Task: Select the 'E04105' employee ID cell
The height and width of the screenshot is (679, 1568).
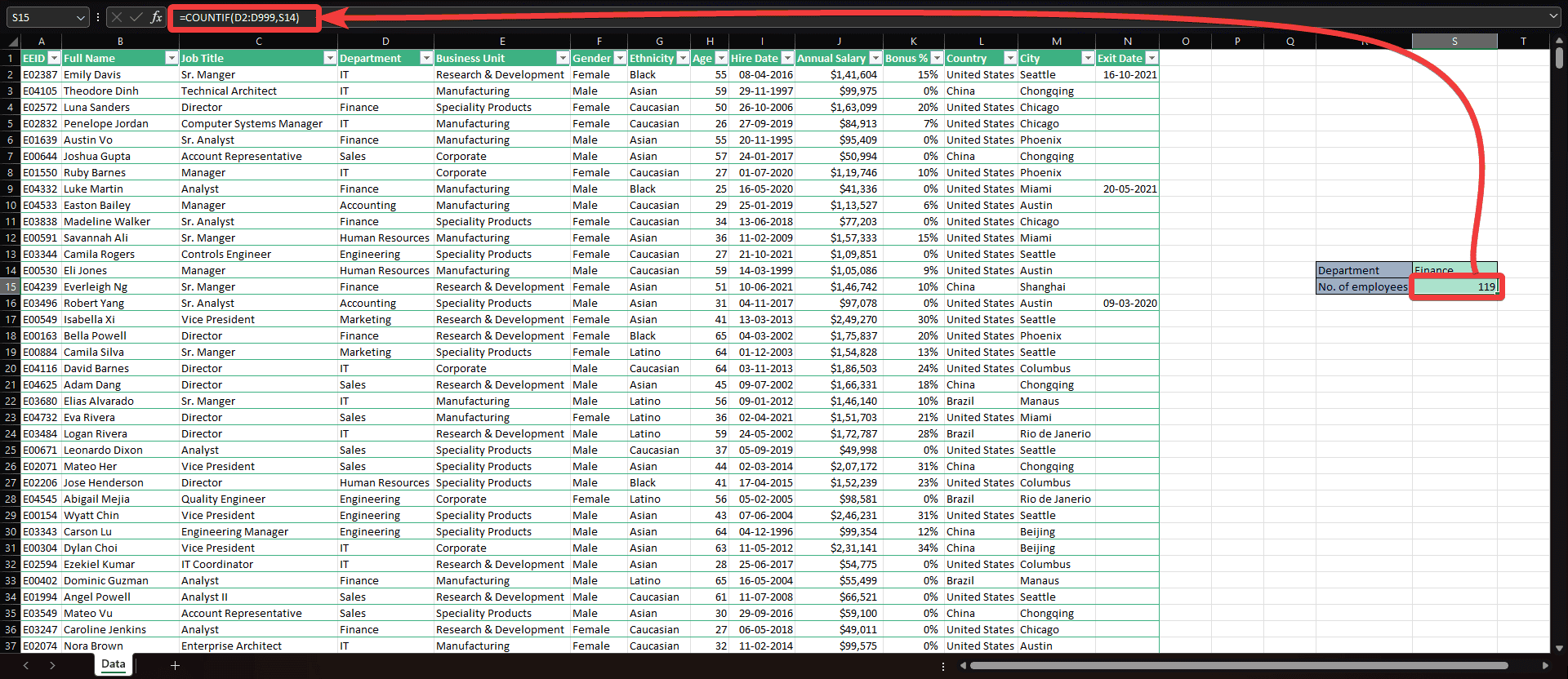Action: pos(41,91)
